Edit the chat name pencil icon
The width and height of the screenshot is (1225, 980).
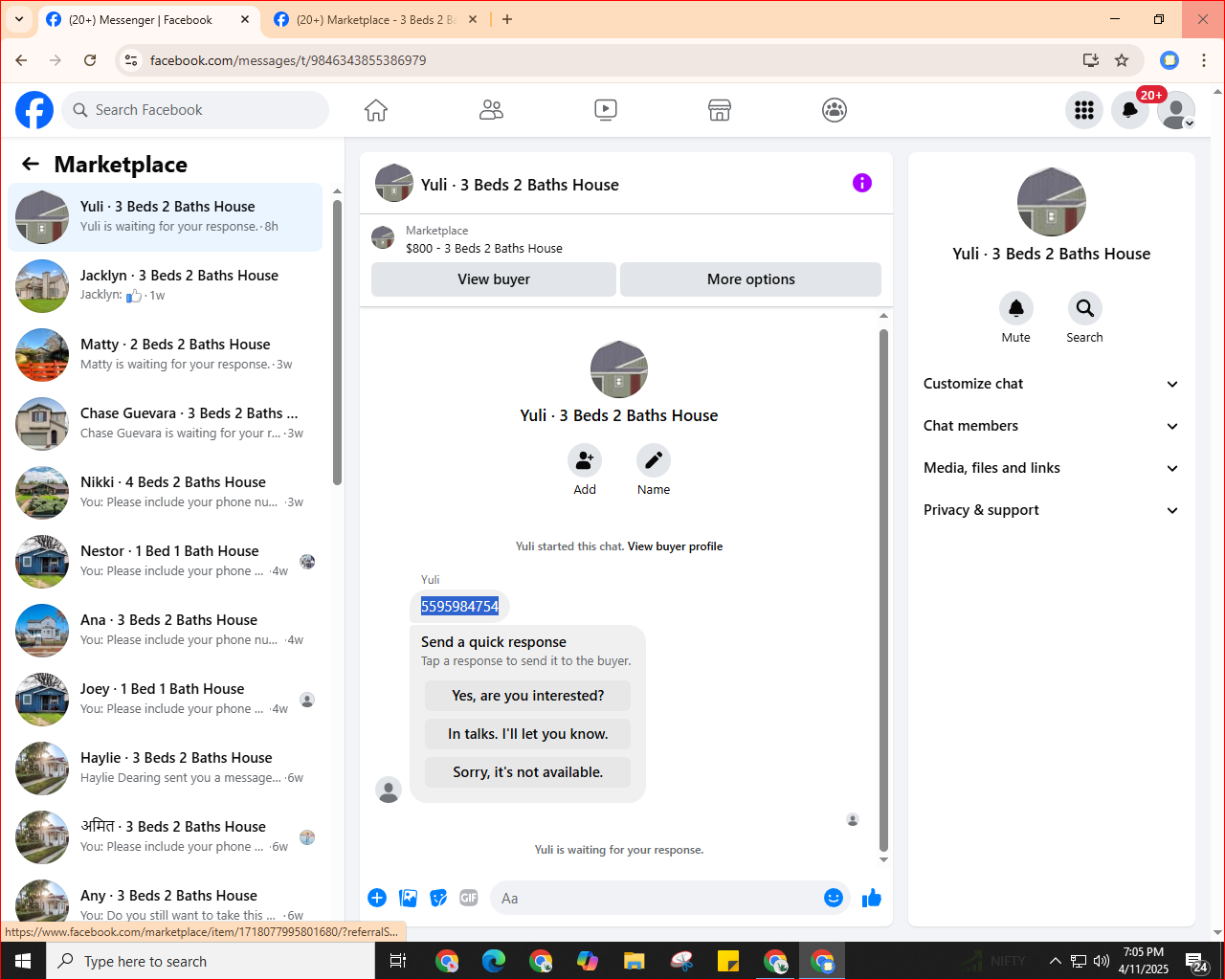tap(654, 460)
